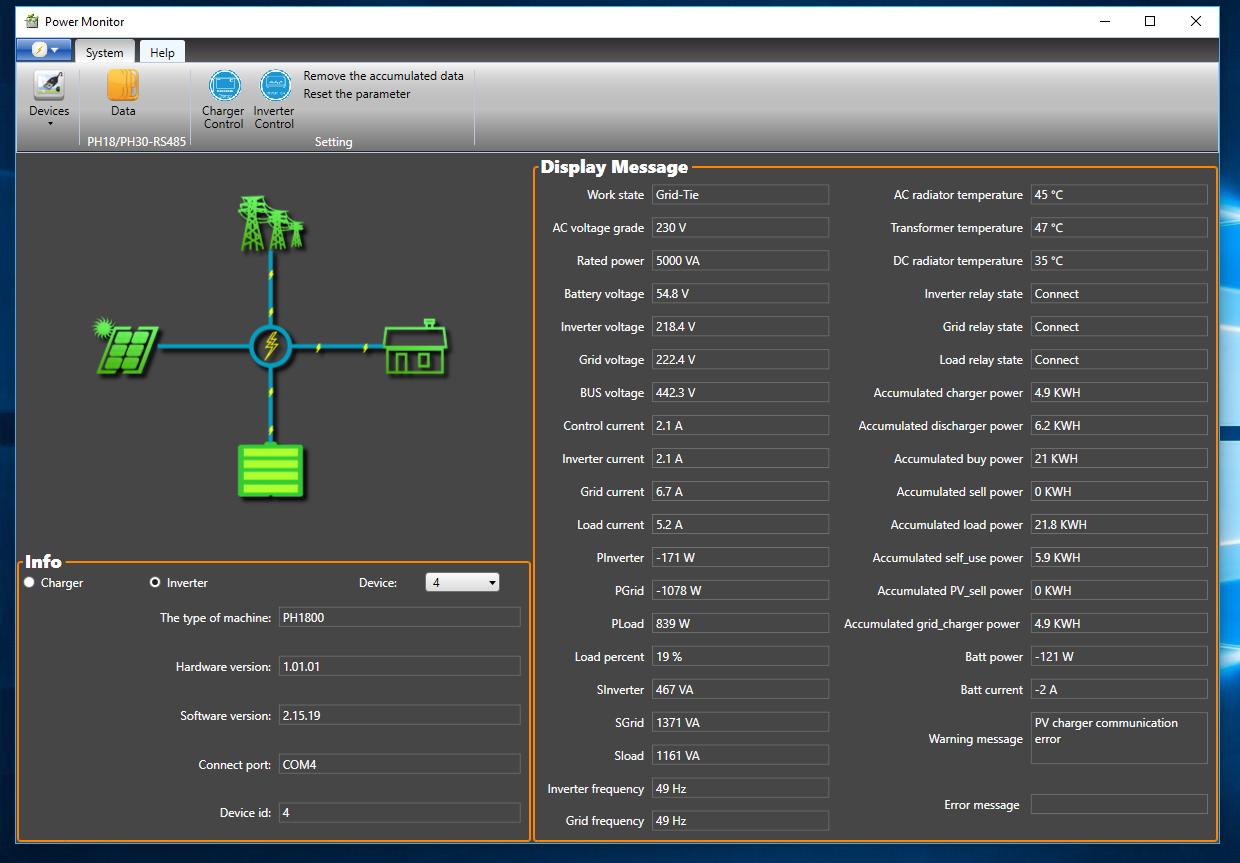1240x863 pixels.
Task: Expand the Devices menu arrow
Action: click(x=48, y=121)
